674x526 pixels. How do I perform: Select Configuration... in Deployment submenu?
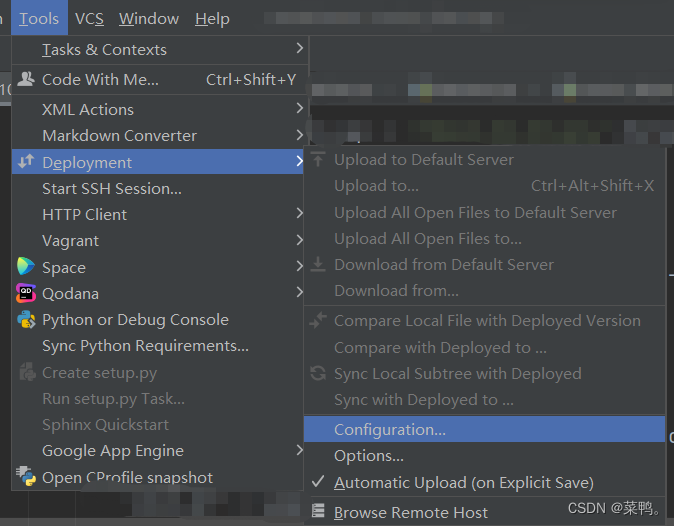[x=484, y=429]
